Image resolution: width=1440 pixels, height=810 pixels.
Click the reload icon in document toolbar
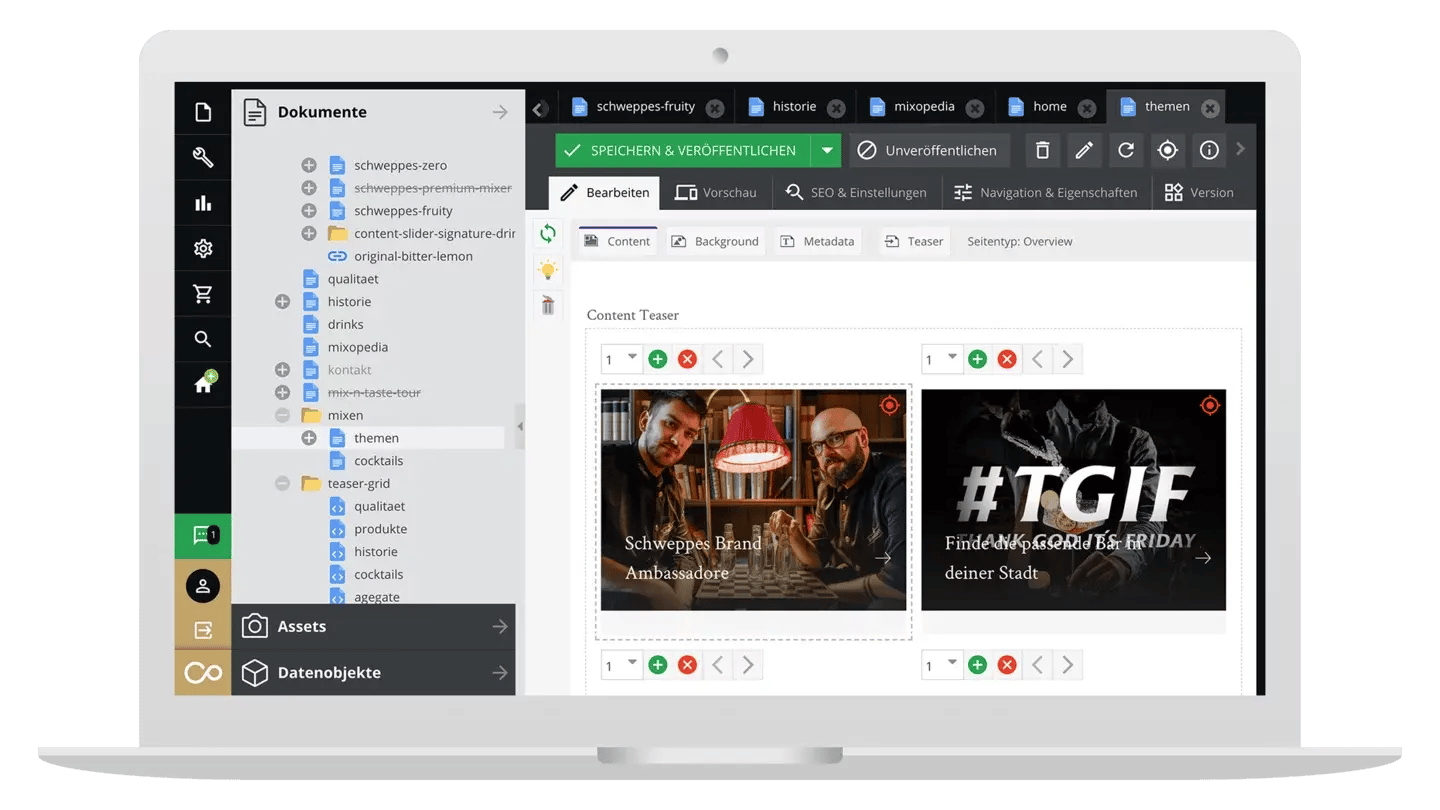(x=1126, y=150)
